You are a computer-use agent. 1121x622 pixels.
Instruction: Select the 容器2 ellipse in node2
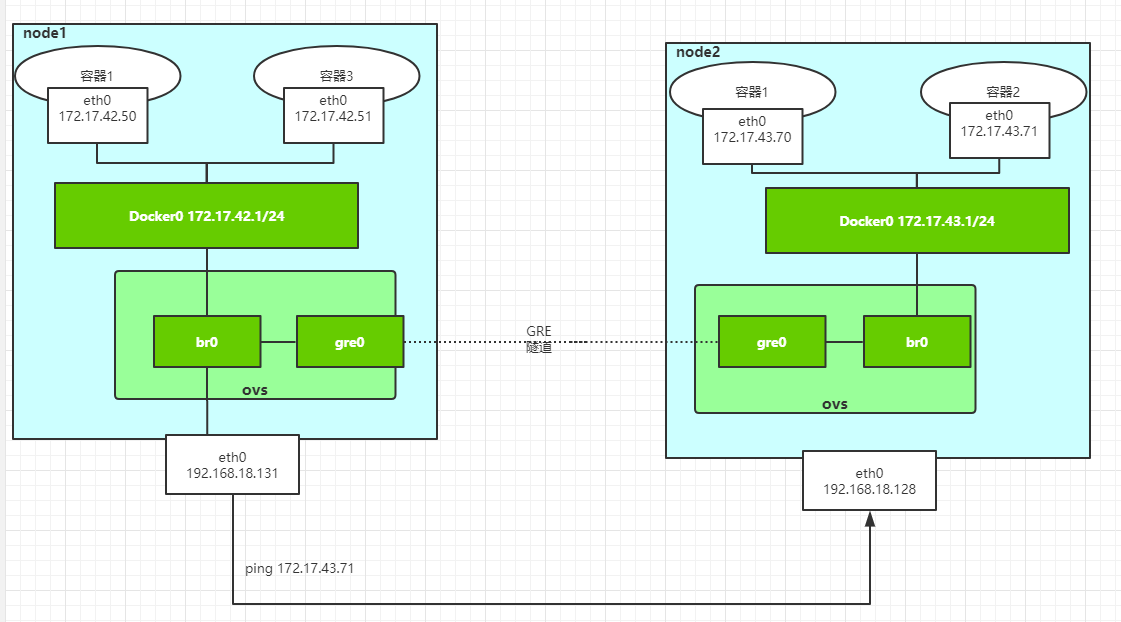coord(1003,90)
